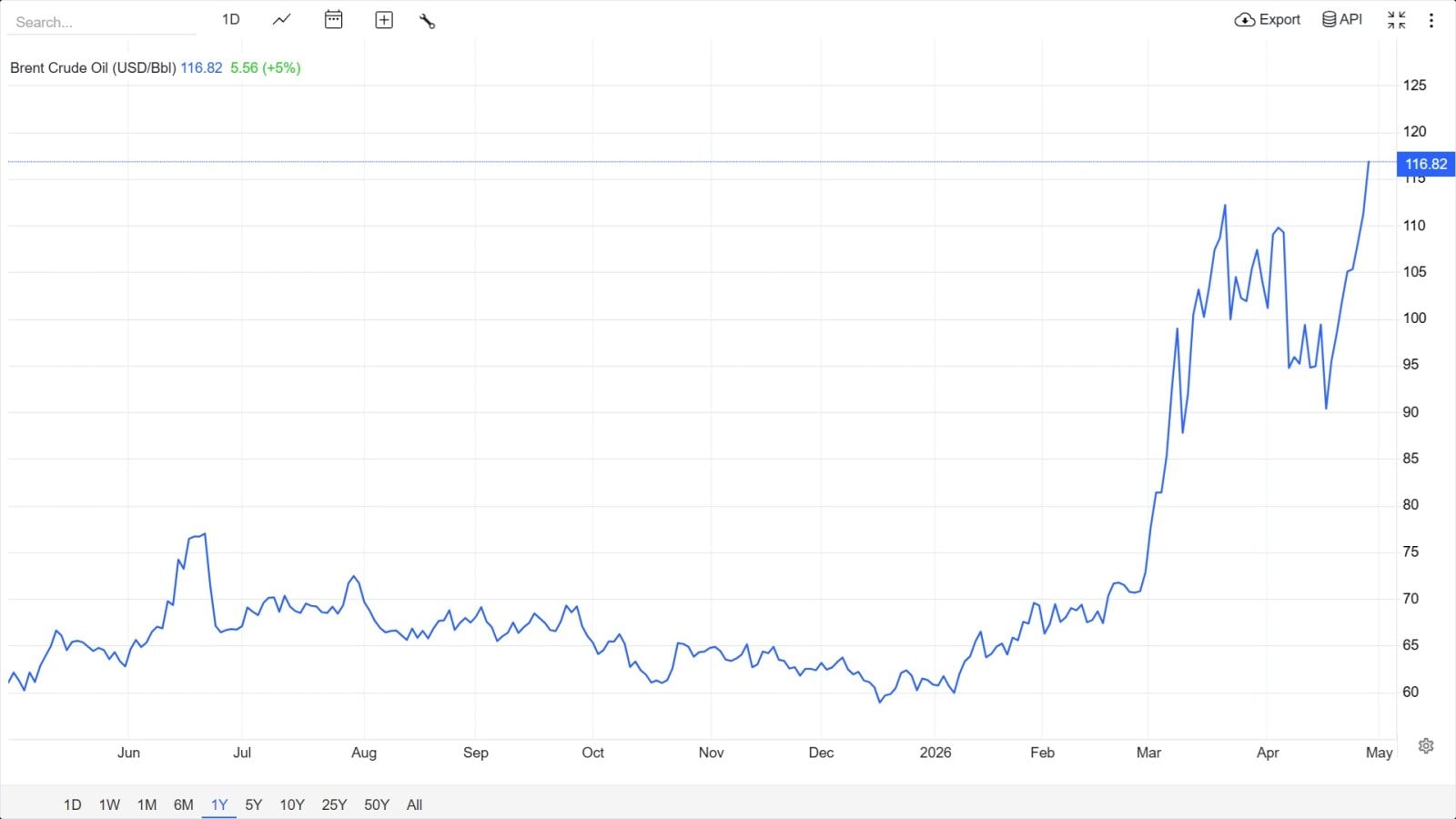Screen dimensions: 1456x819
Task: Select the 1D time range tab
Action: point(73,804)
